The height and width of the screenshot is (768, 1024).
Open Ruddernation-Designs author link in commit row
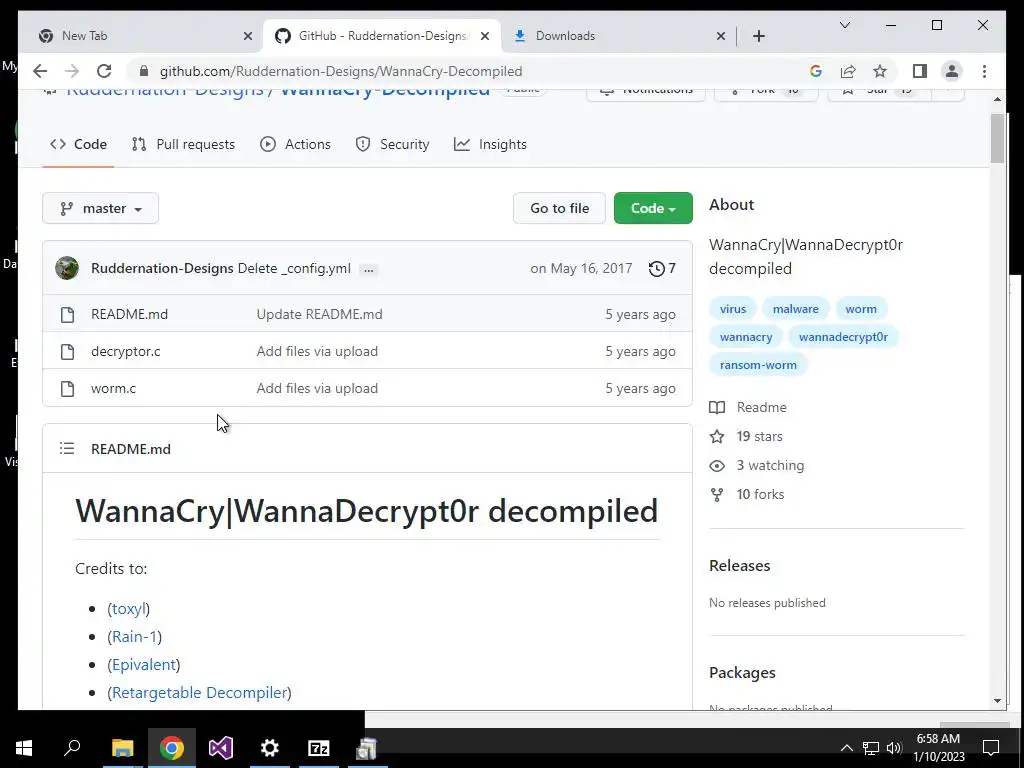[162, 268]
